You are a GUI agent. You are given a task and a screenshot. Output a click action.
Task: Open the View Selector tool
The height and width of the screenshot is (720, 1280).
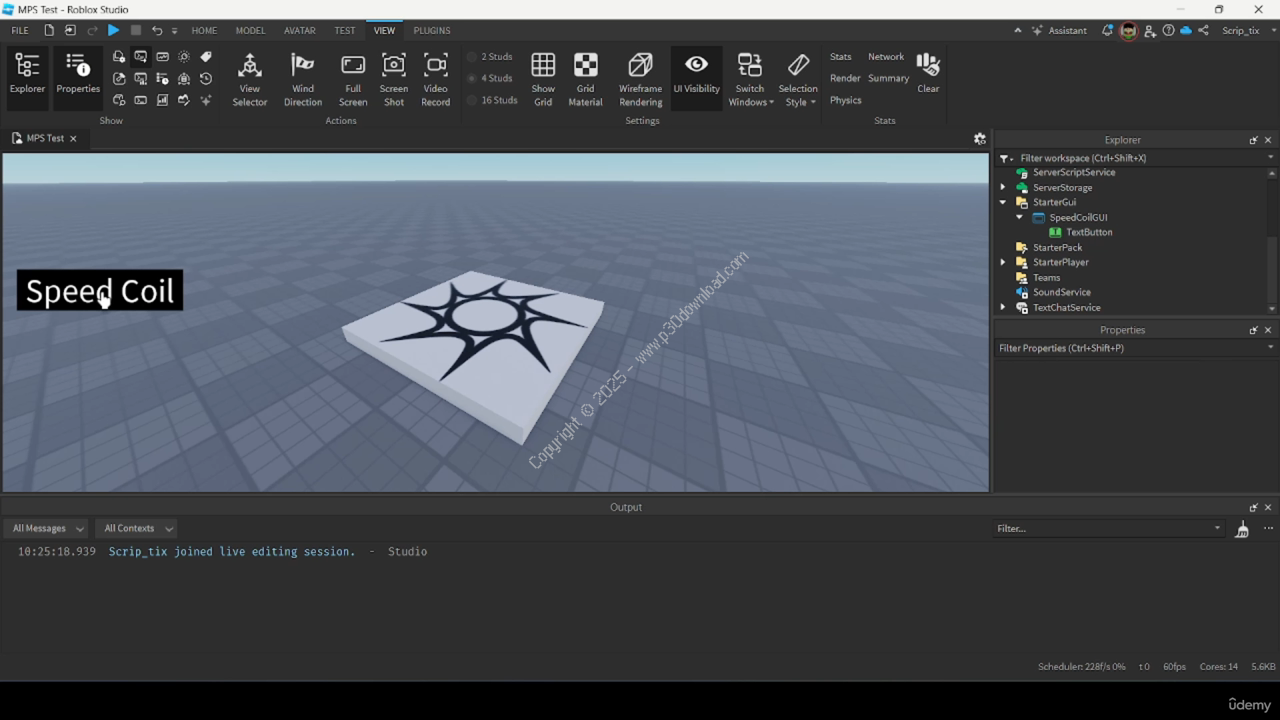[x=250, y=79]
